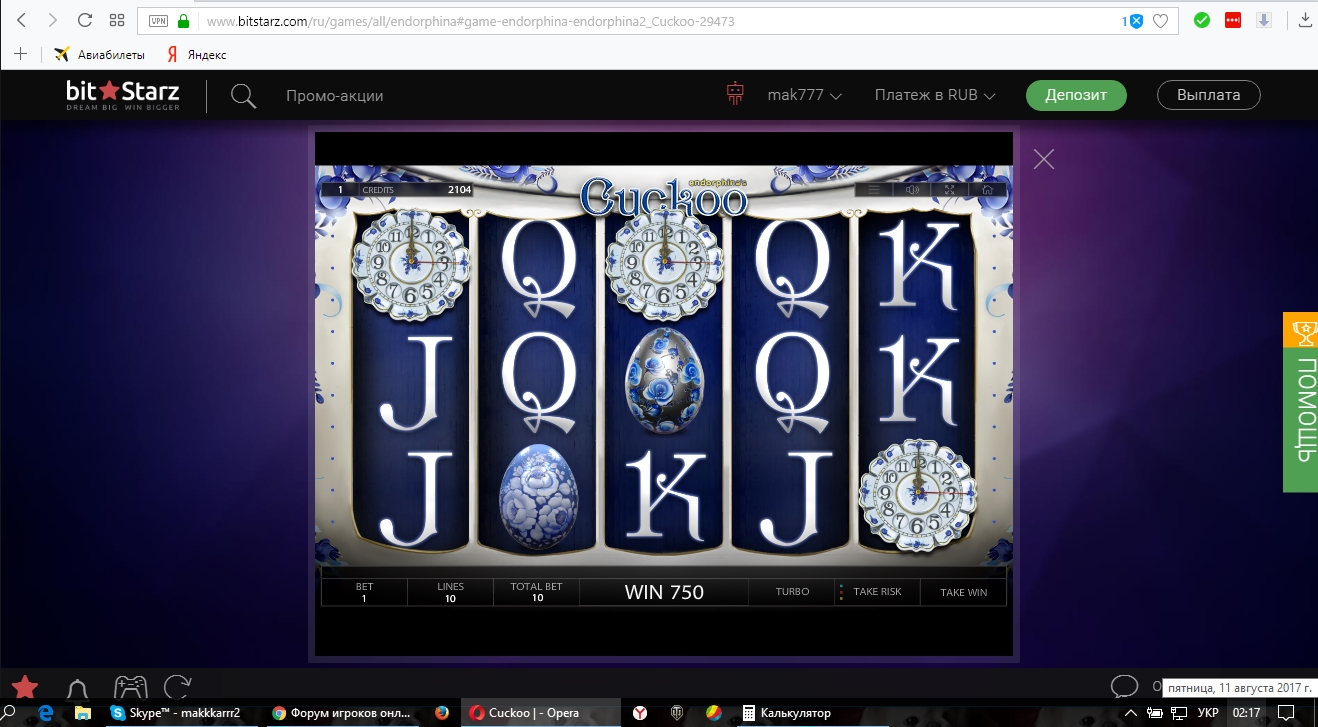The width and height of the screenshot is (1318, 727).
Task: Click the blue down-arrow extension icon
Action: tap(1264, 20)
